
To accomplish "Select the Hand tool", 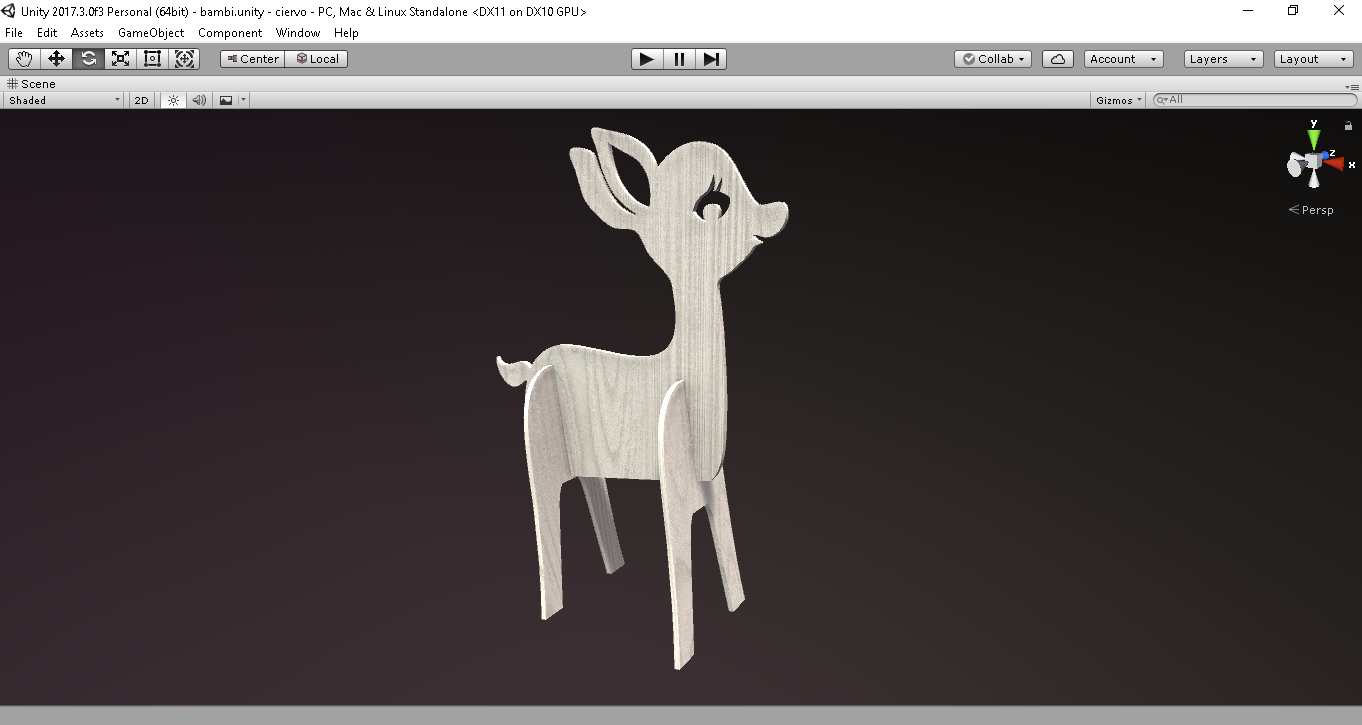I will [x=24, y=59].
